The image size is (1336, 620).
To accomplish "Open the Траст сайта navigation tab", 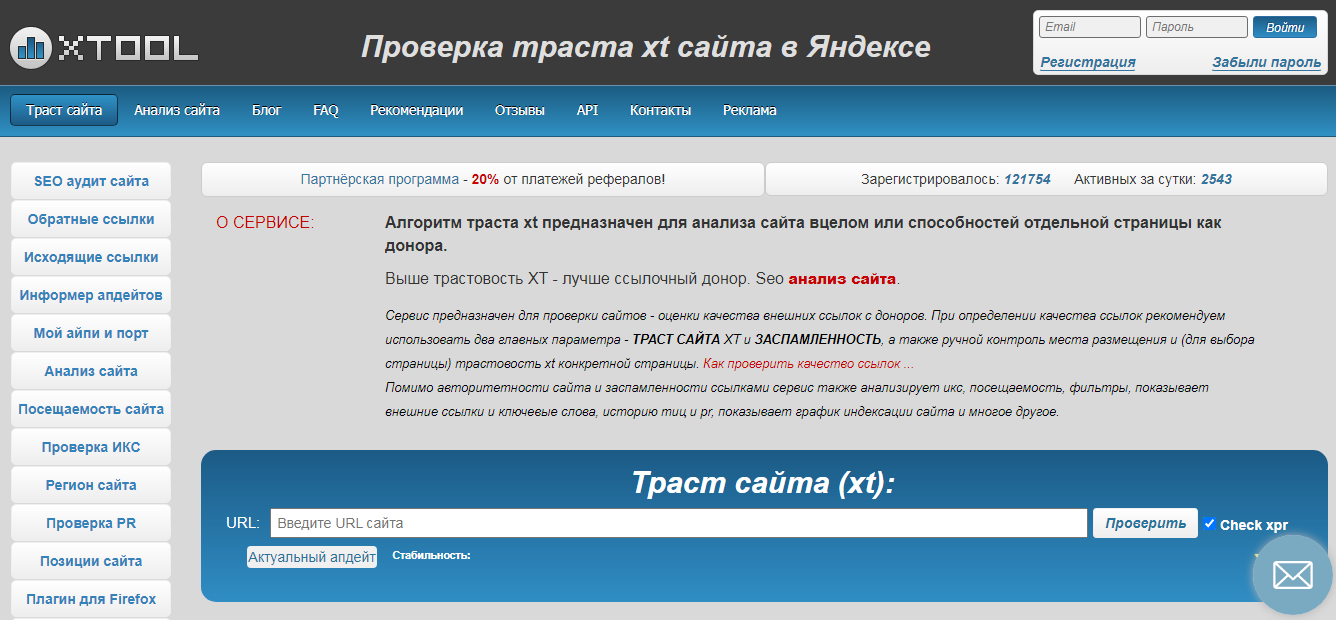I will [64, 110].
